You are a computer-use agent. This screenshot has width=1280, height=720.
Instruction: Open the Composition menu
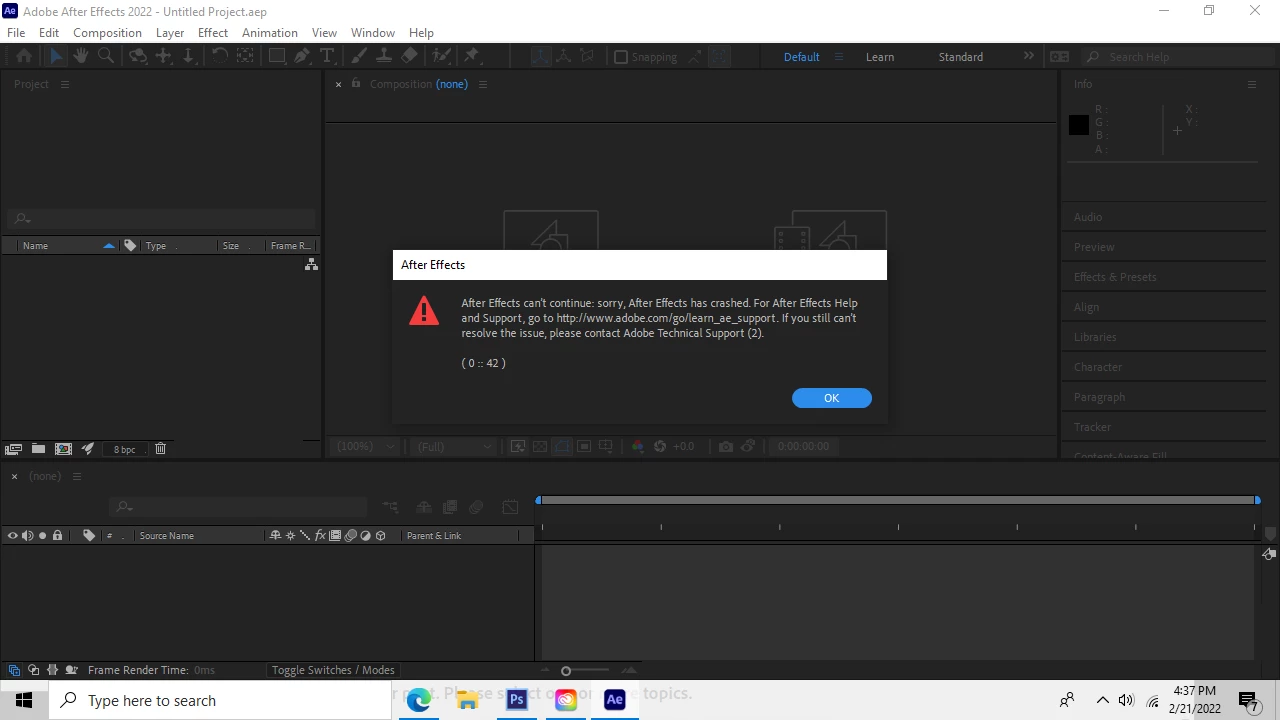pos(107,32)
